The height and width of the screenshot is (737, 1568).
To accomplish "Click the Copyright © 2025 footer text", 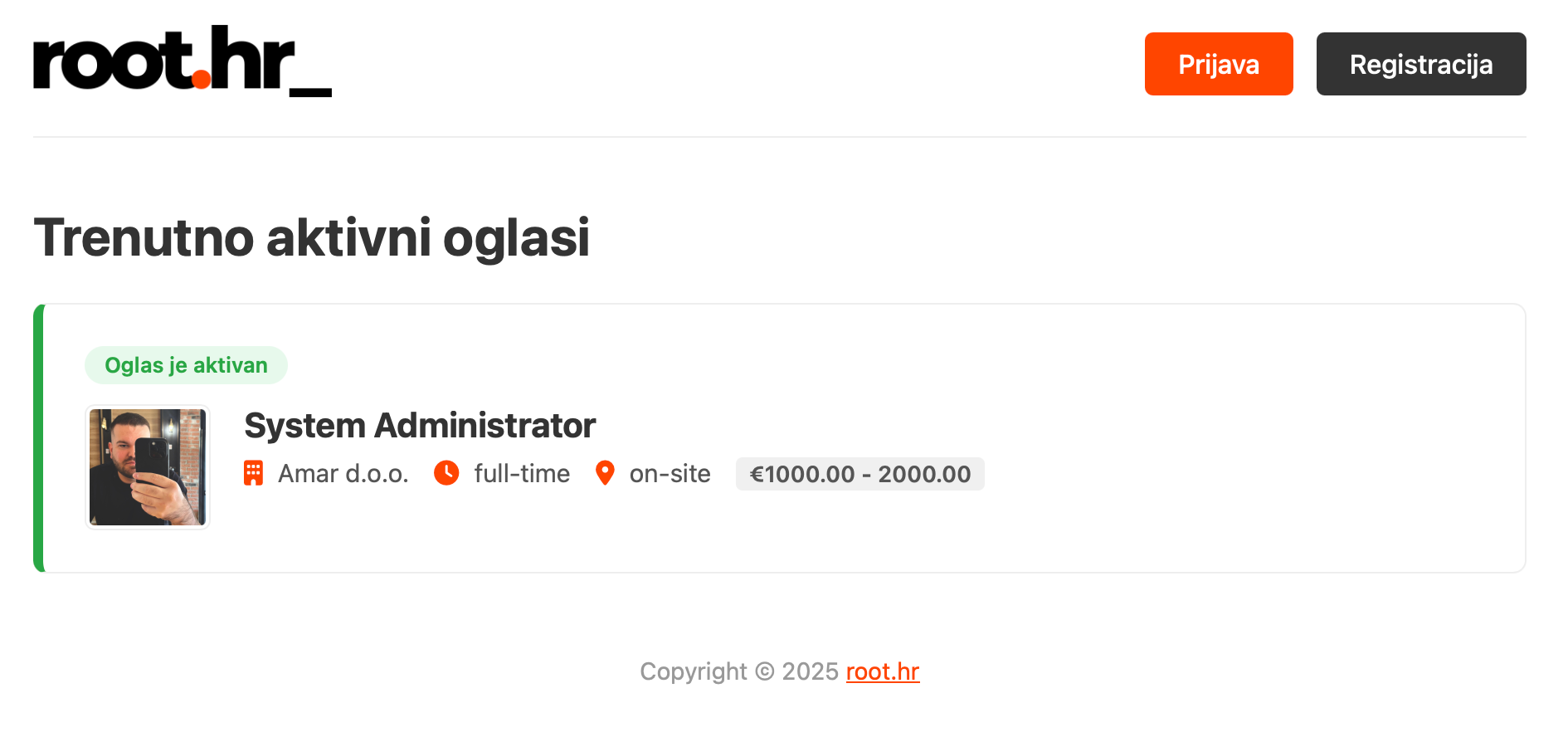I will 738,671.
